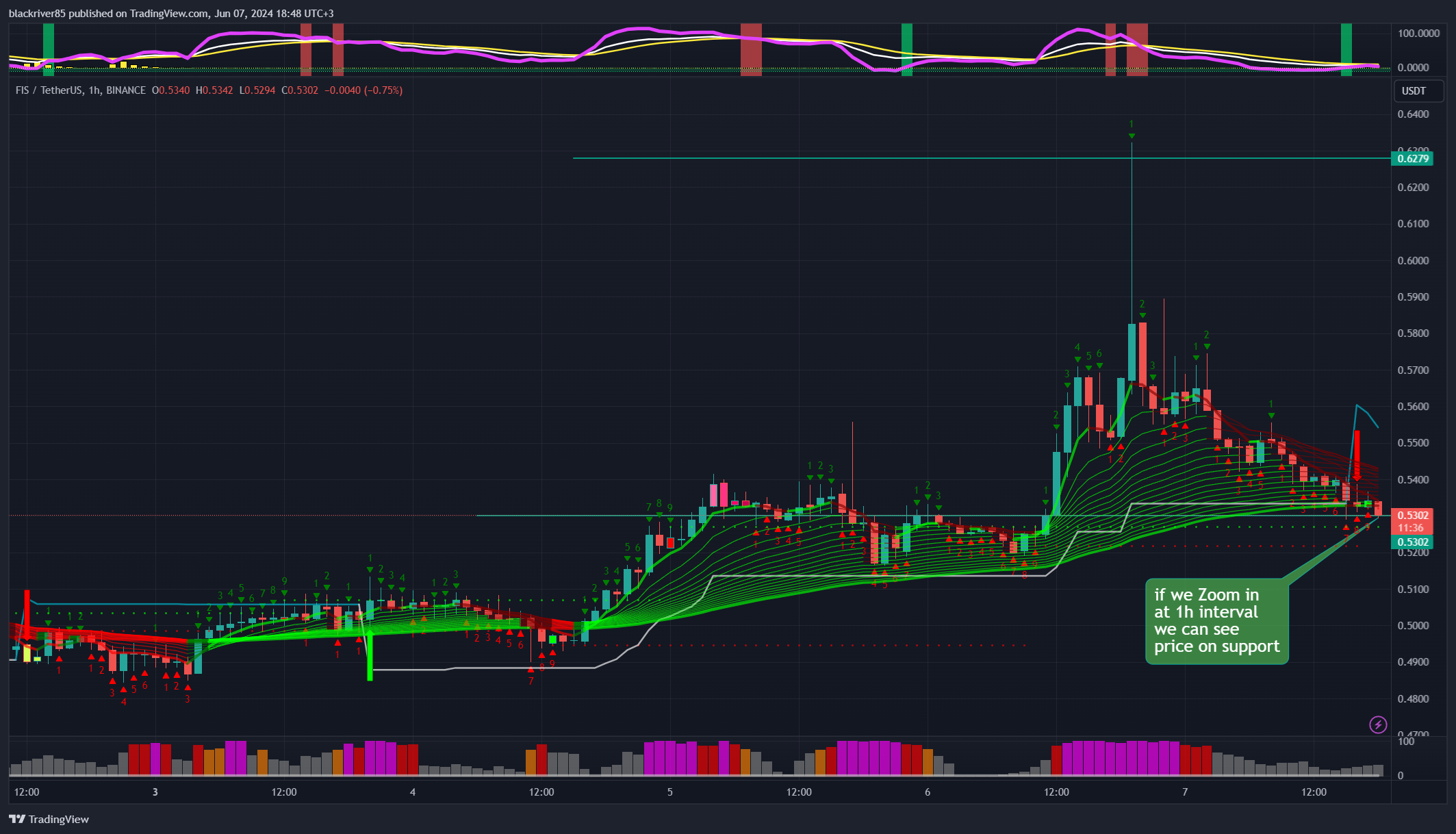Screen dimensions: 1456x834
Task: Click the 0.5500 price axis label
Action: 1413,443
